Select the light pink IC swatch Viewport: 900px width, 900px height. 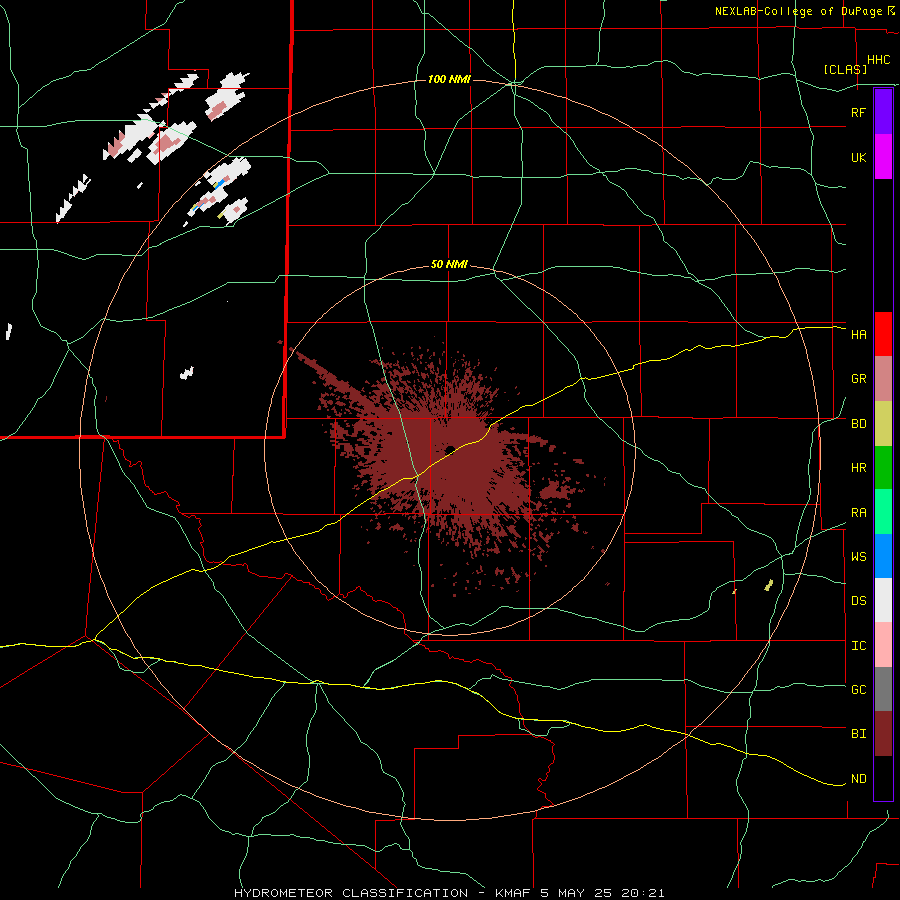tap(883, 645)
